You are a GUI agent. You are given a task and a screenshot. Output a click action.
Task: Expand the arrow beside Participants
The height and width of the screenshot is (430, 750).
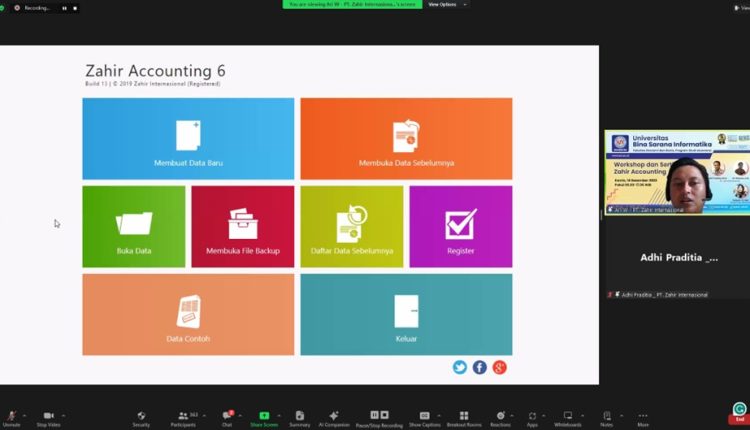pyautogui.click(x=204, y=416)
